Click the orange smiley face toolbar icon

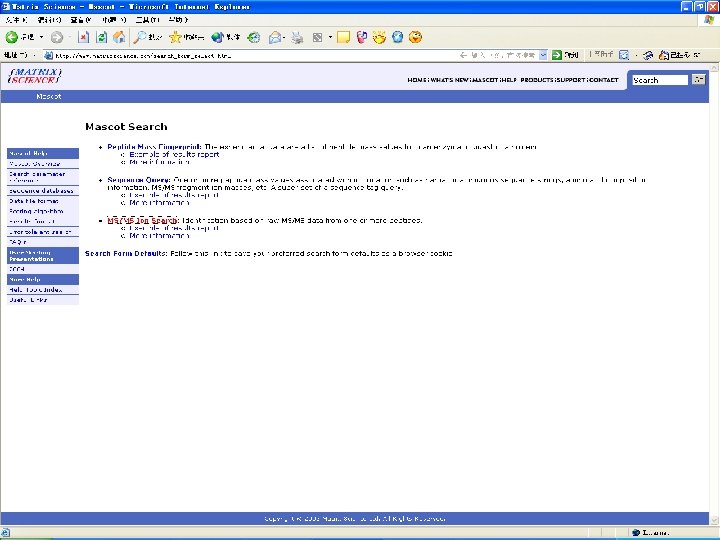tap(415, 37)
